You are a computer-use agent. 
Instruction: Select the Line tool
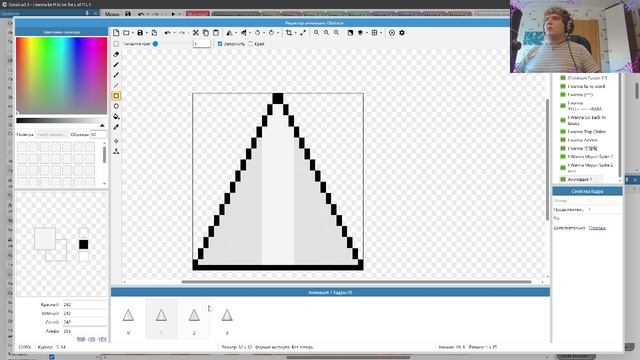click(x=116, y=85)
